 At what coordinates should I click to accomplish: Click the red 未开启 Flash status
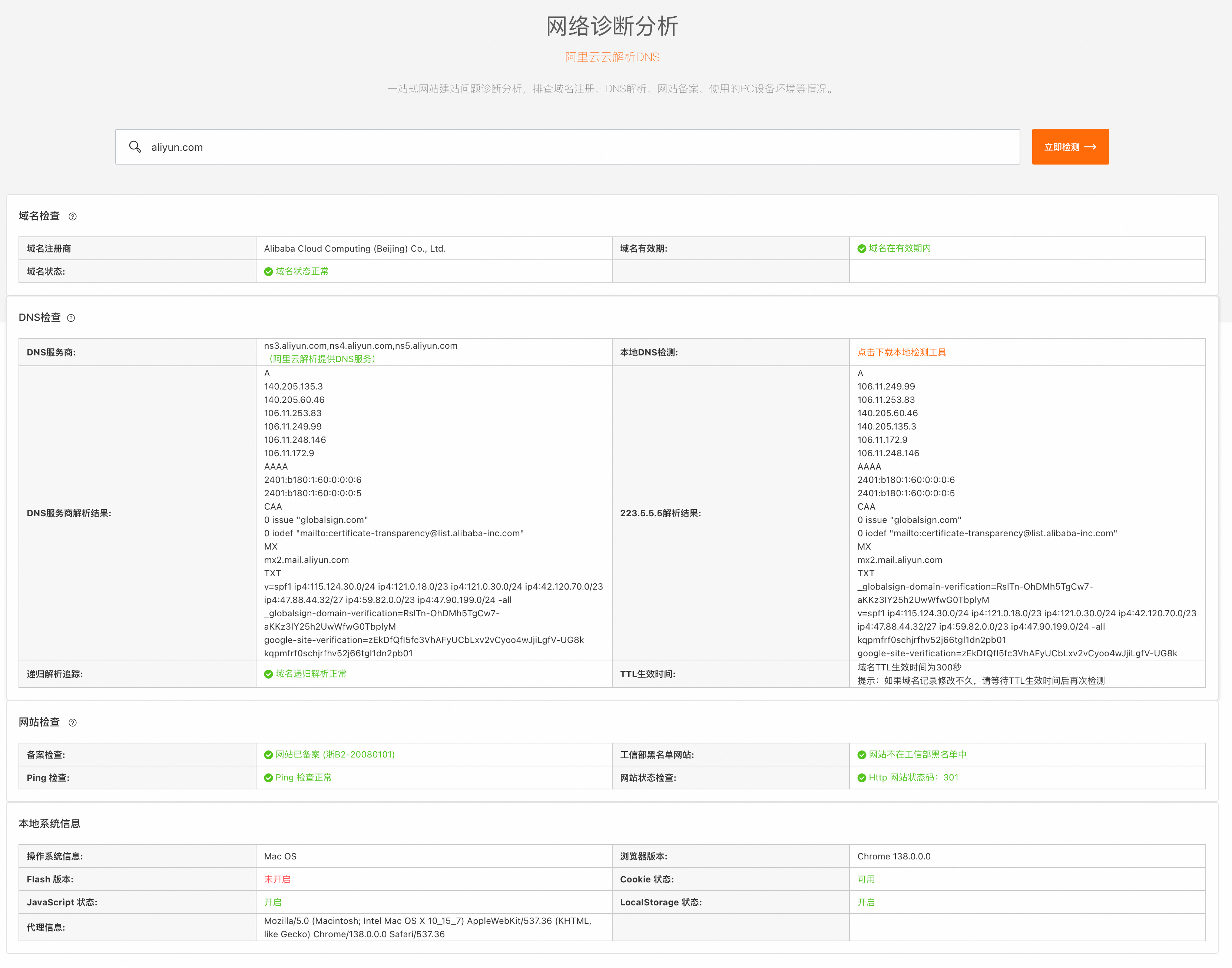277,879
